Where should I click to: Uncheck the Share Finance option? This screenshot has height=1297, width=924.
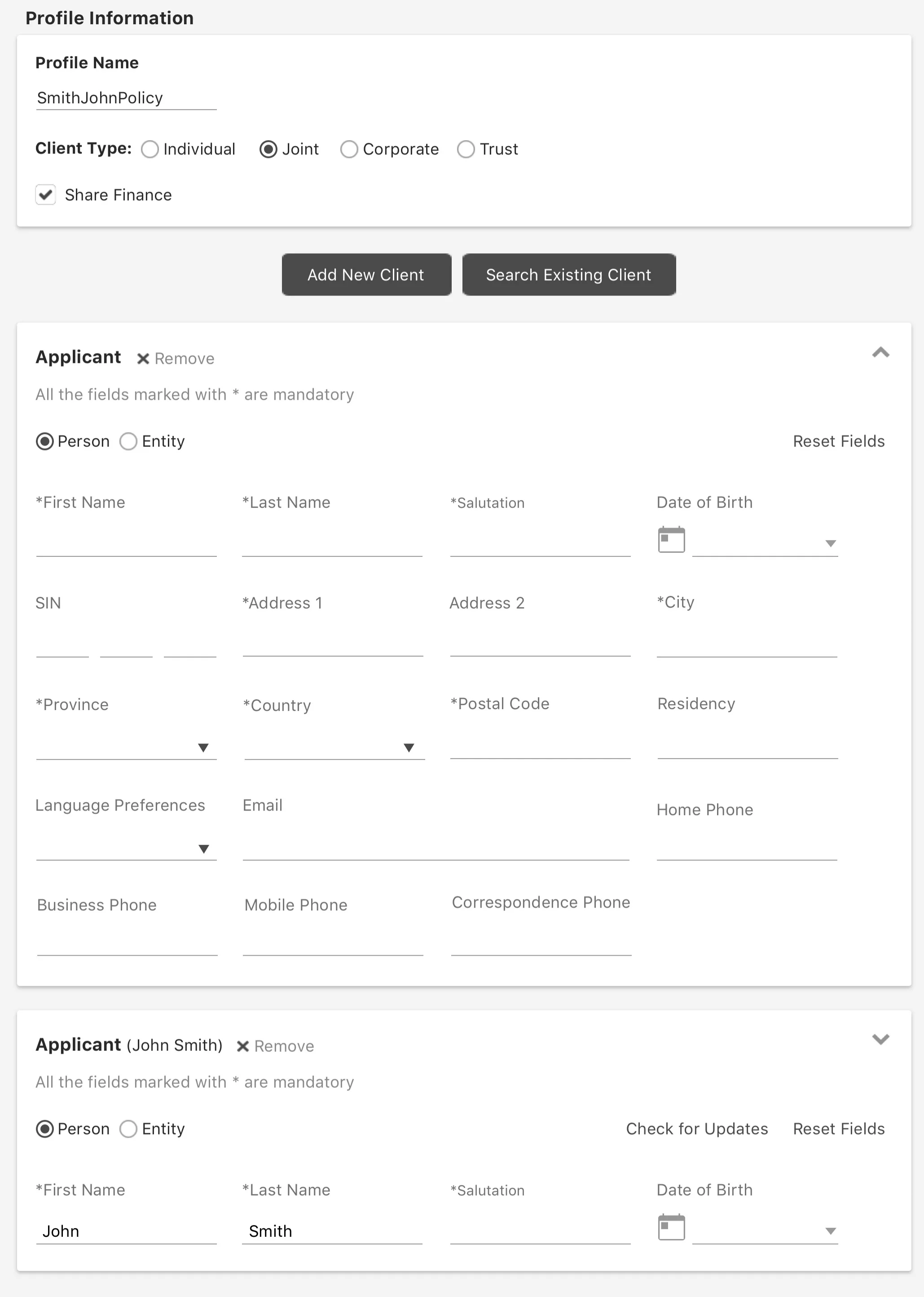click(45, 194)
